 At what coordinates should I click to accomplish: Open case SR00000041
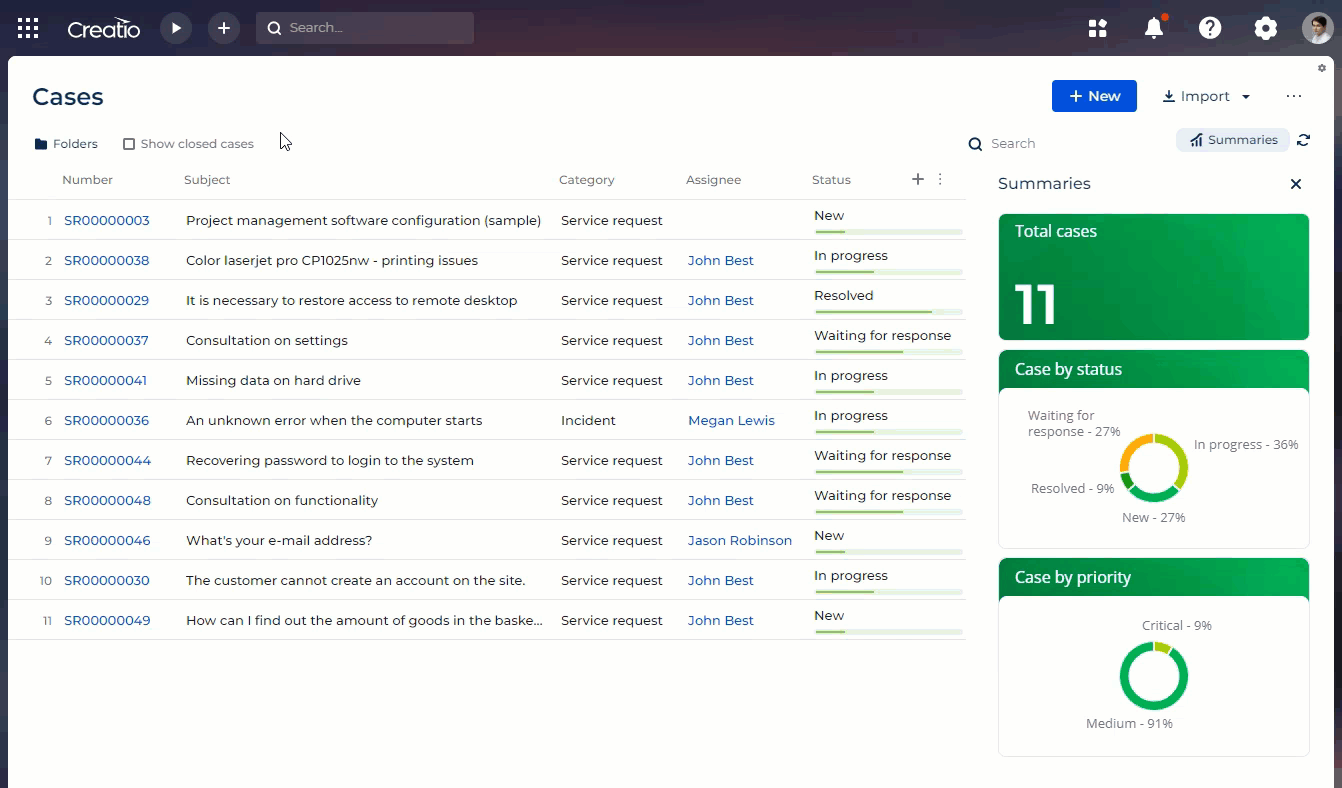click(106, 380)
